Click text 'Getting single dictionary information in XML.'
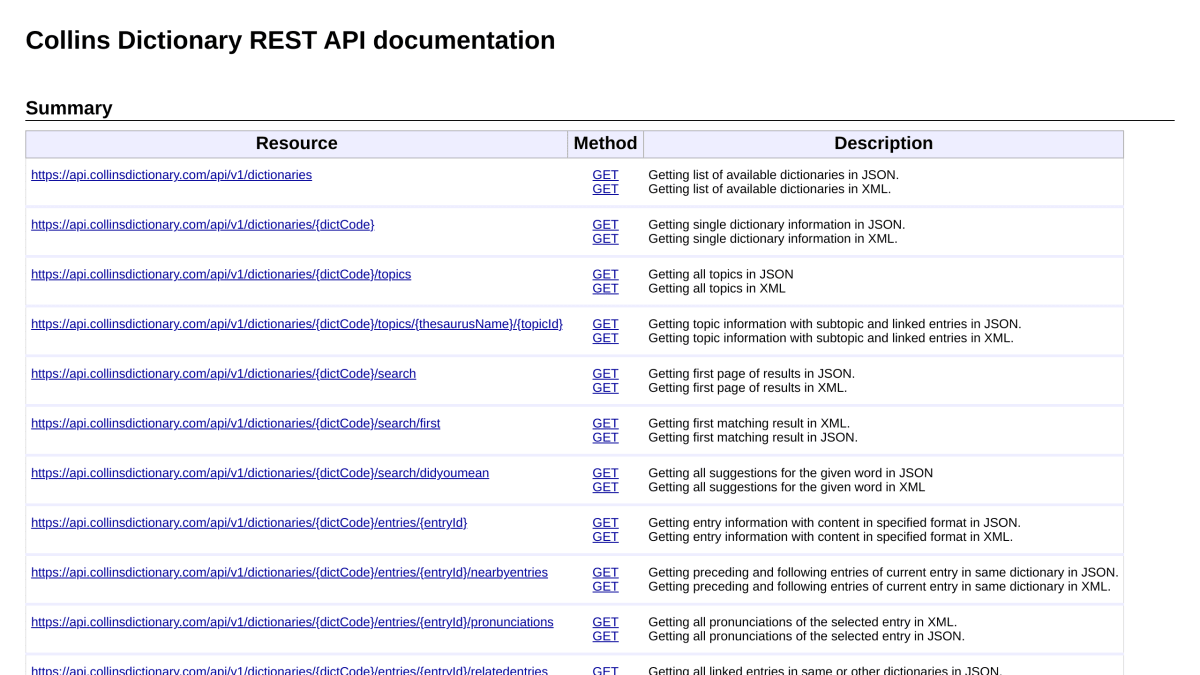This screenshot has height=675, width=1200. (773, 239)
